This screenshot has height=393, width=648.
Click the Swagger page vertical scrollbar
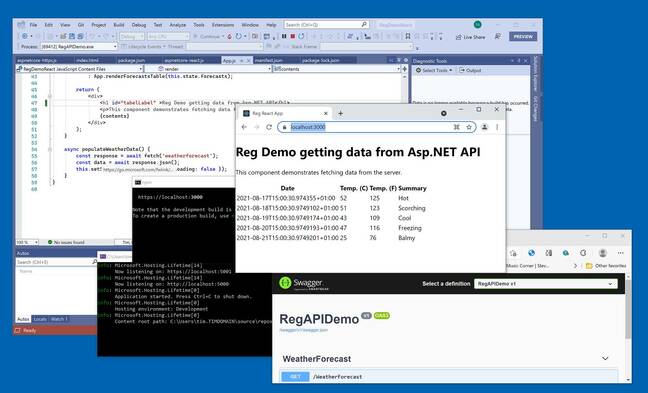coord(628,310)
